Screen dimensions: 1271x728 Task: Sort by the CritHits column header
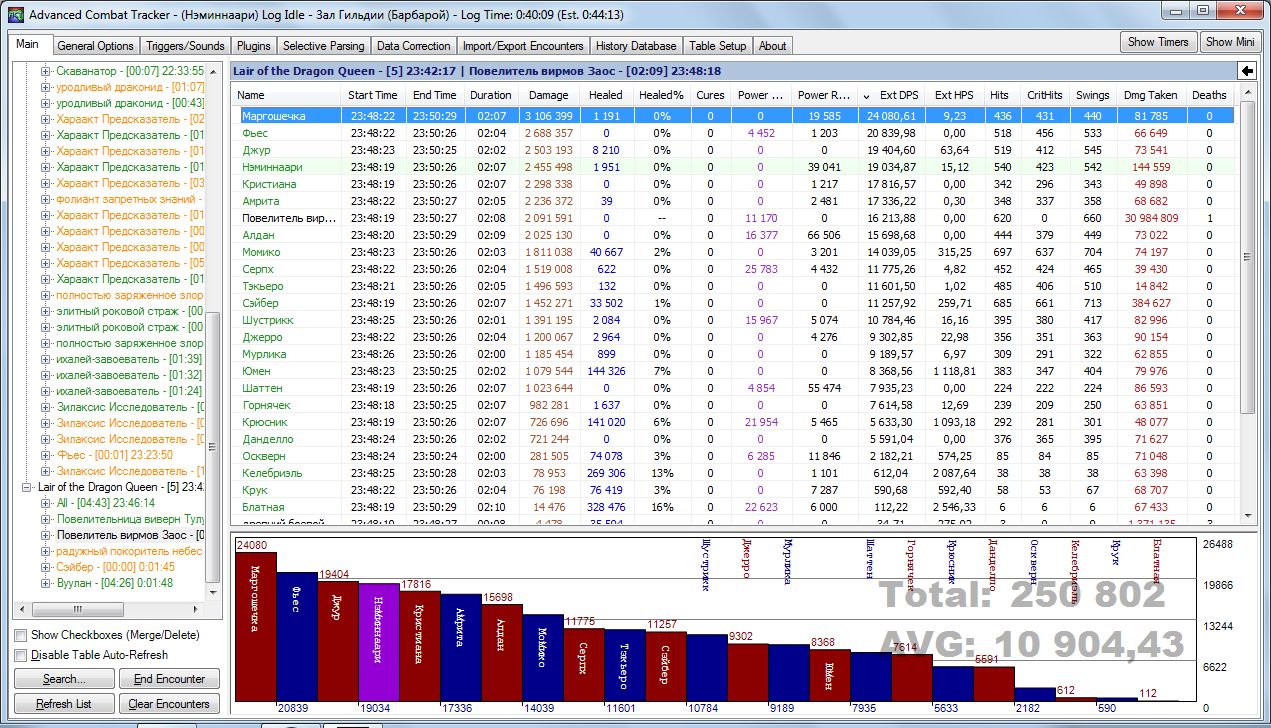[x=1044, y=95]
